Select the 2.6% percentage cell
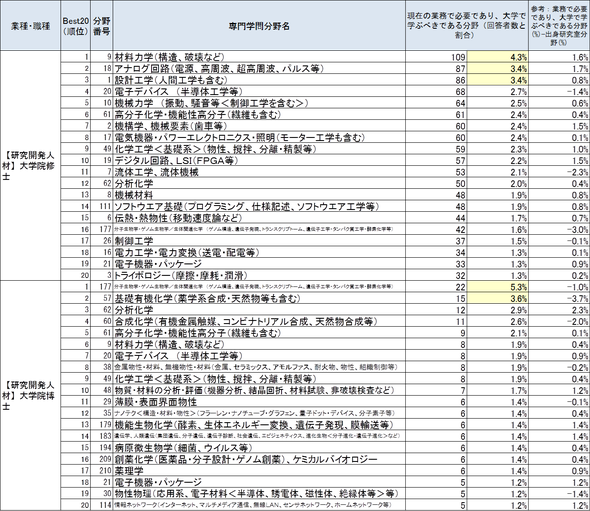 (498, 321)
